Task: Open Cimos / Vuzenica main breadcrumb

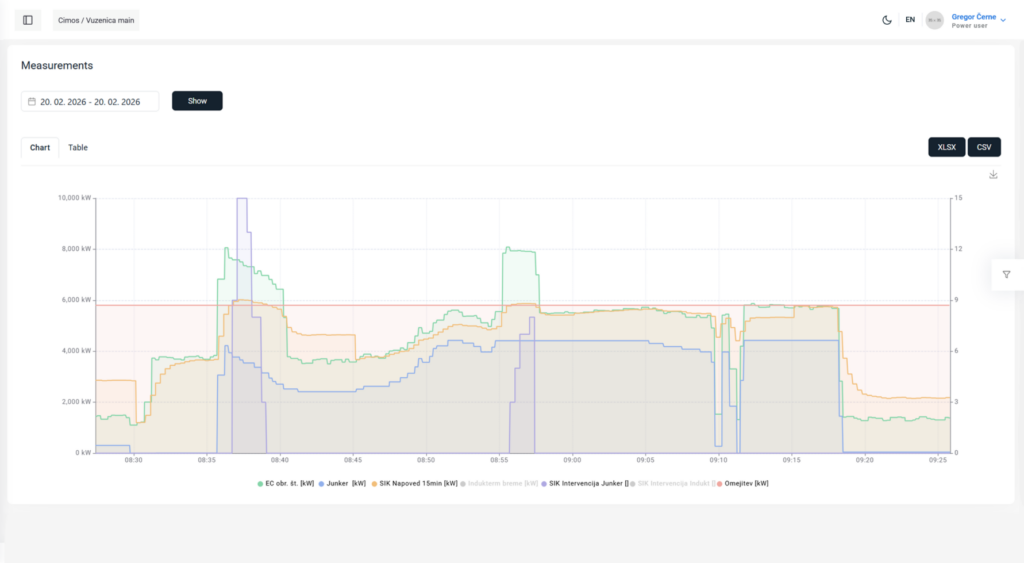Action: coord(96,20)
